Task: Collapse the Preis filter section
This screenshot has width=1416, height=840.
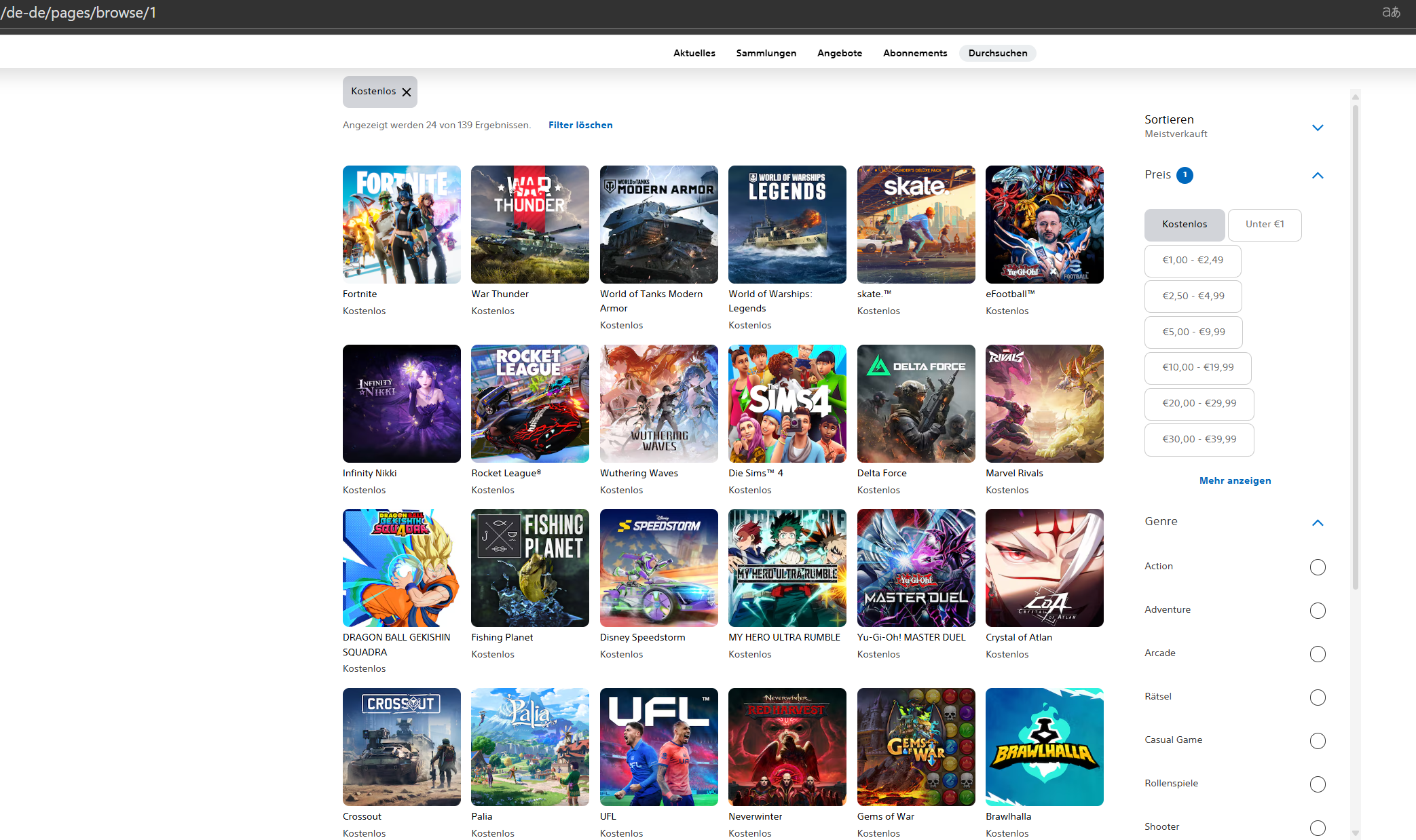Action: pyautogui.click(x=1317, y=176)
